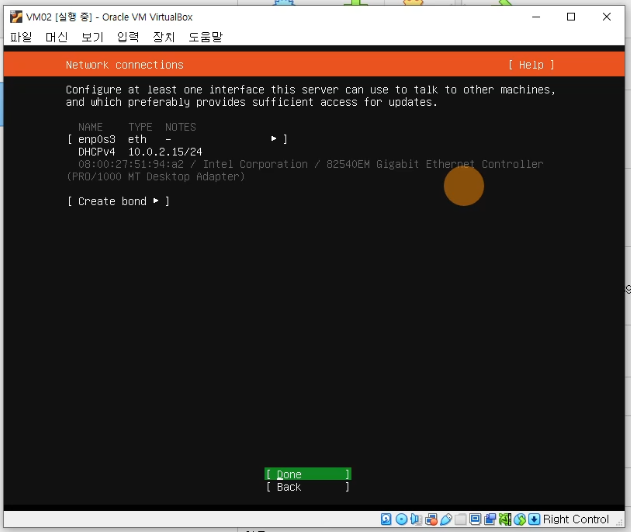Open the 파일 menu
This screenshot has height=532, width=631.
pyautogui.click(x=21, y=37)
